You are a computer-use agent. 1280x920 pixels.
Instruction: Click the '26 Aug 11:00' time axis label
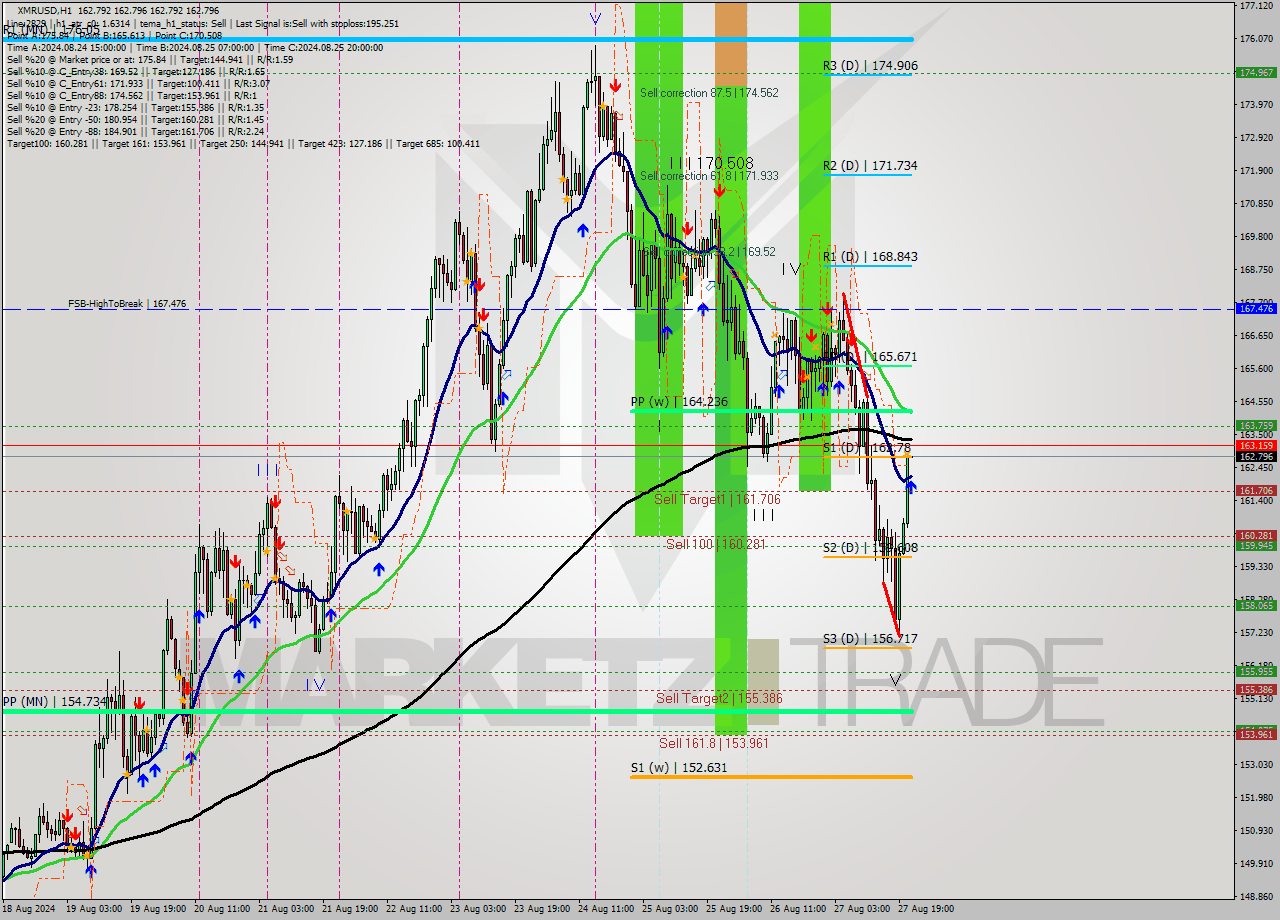click(x=796, y=909)
